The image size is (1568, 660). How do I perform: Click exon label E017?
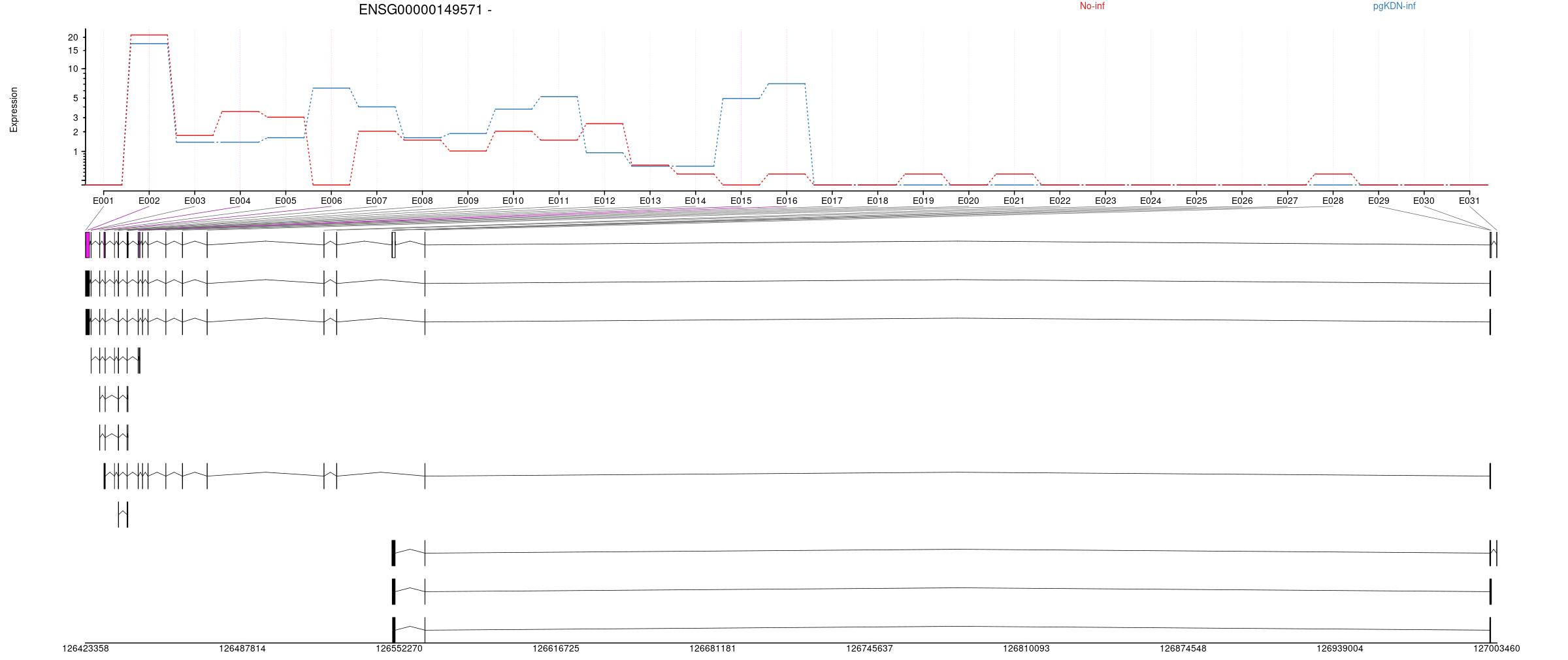point(832,201)
